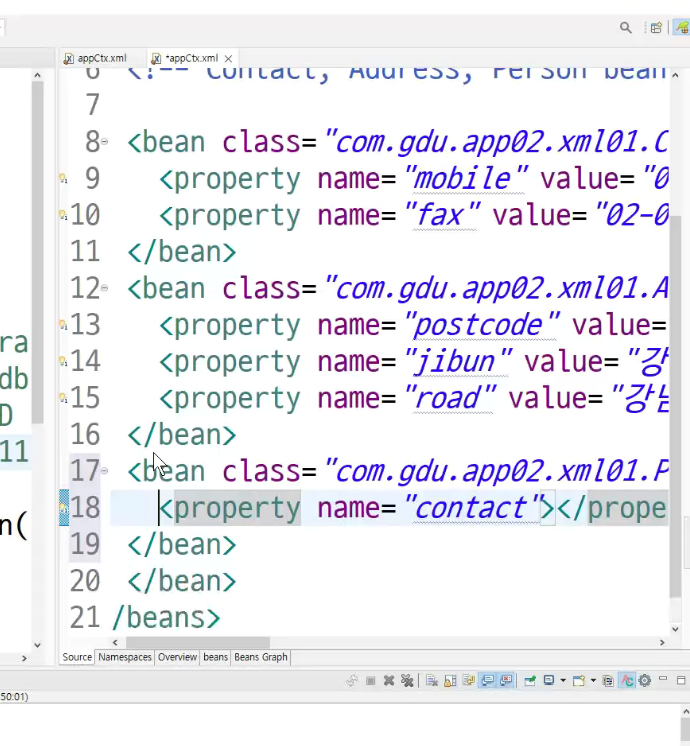Collapse the bean fold at line 17
Viewport: 690px width, 746px height.
pos(104,471)
